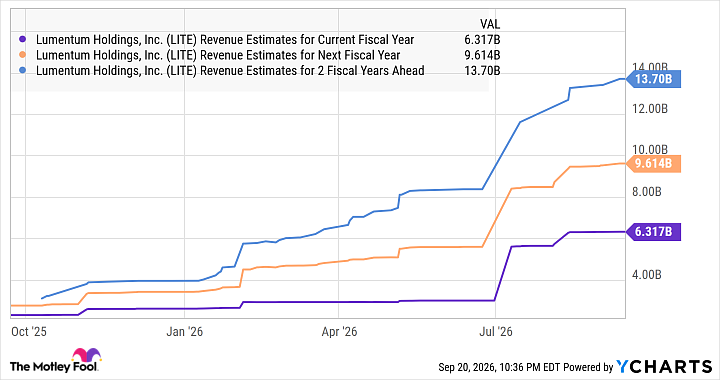The height and width of the screenshot is (380, 720).
Task: Click the Oct '25 x-axis label
Action: coord(28,332)
